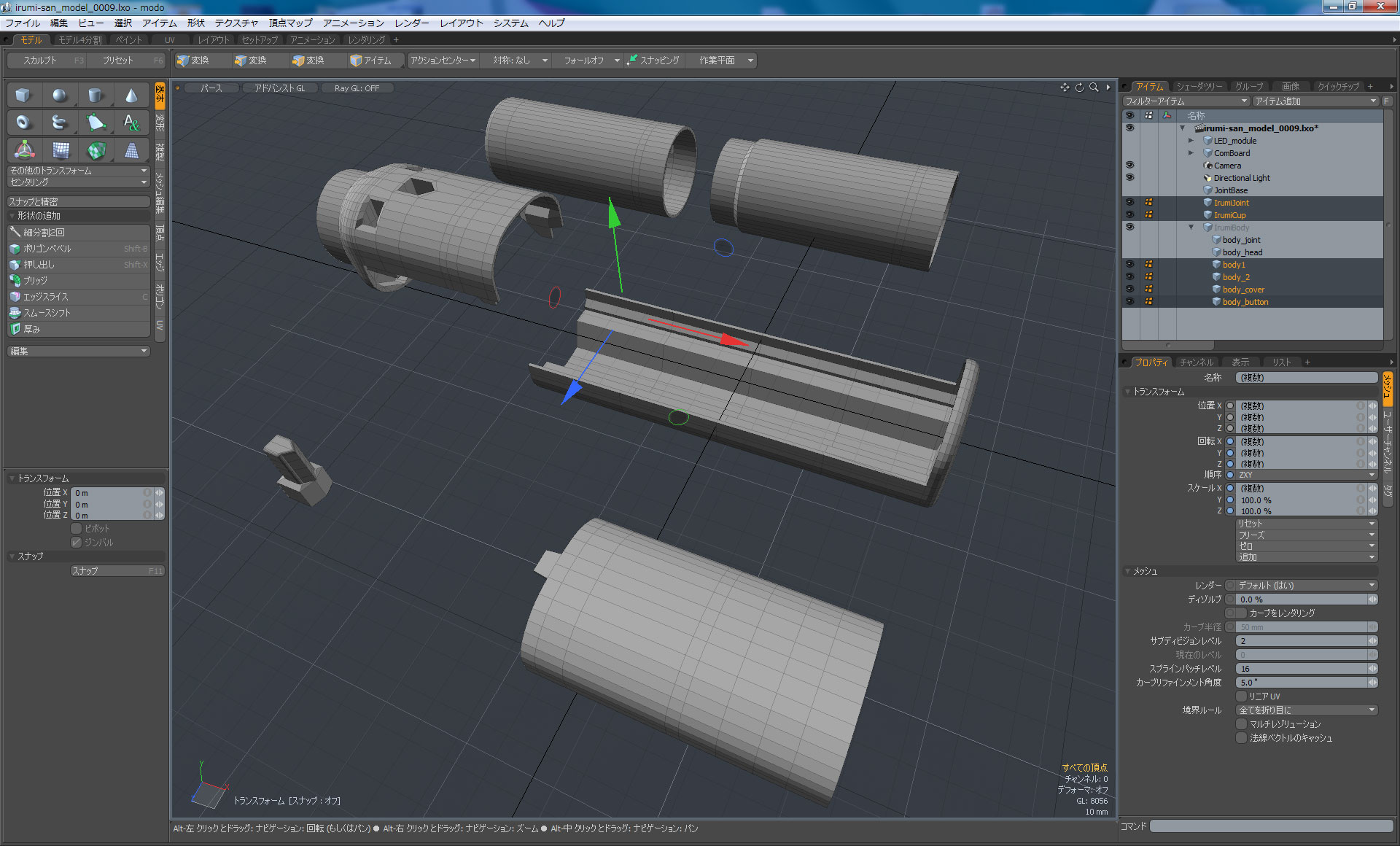Choose the スムースシフト tool
The height and width of the screenshot is (846, 1400).
(79, 313)
